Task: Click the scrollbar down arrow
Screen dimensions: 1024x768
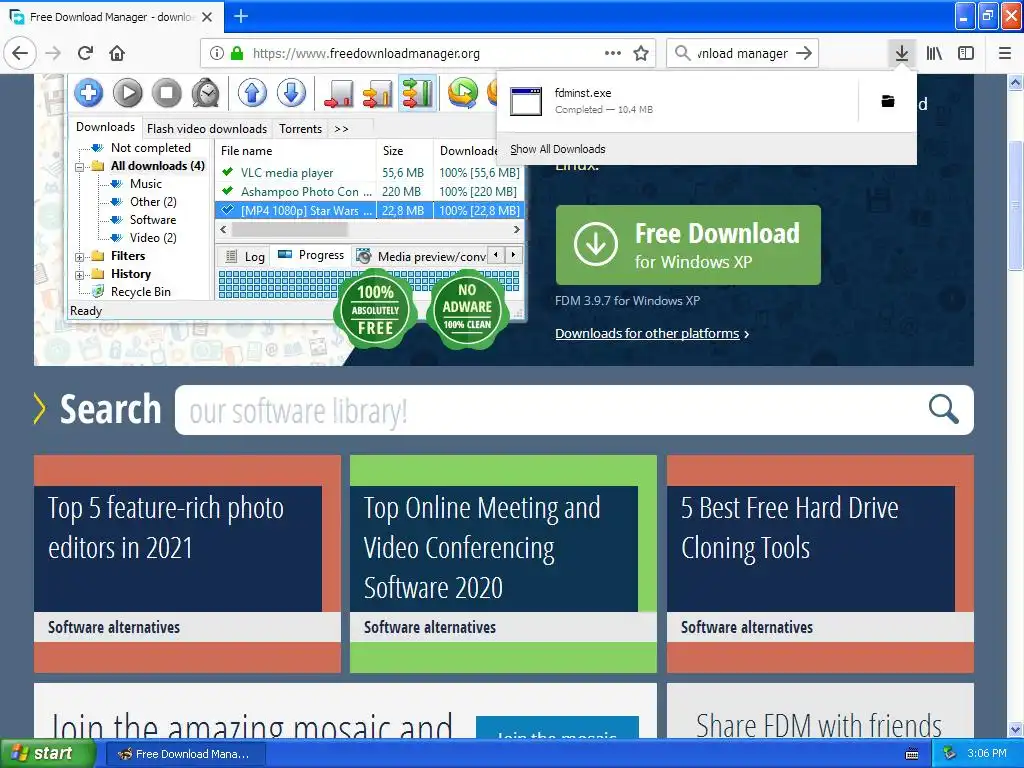Action: pos(1016,729)
